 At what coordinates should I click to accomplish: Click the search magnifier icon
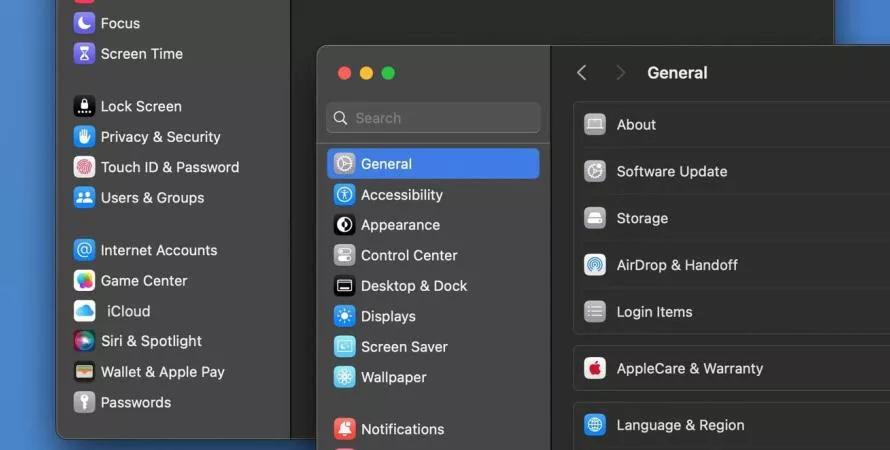click(341, 118)
